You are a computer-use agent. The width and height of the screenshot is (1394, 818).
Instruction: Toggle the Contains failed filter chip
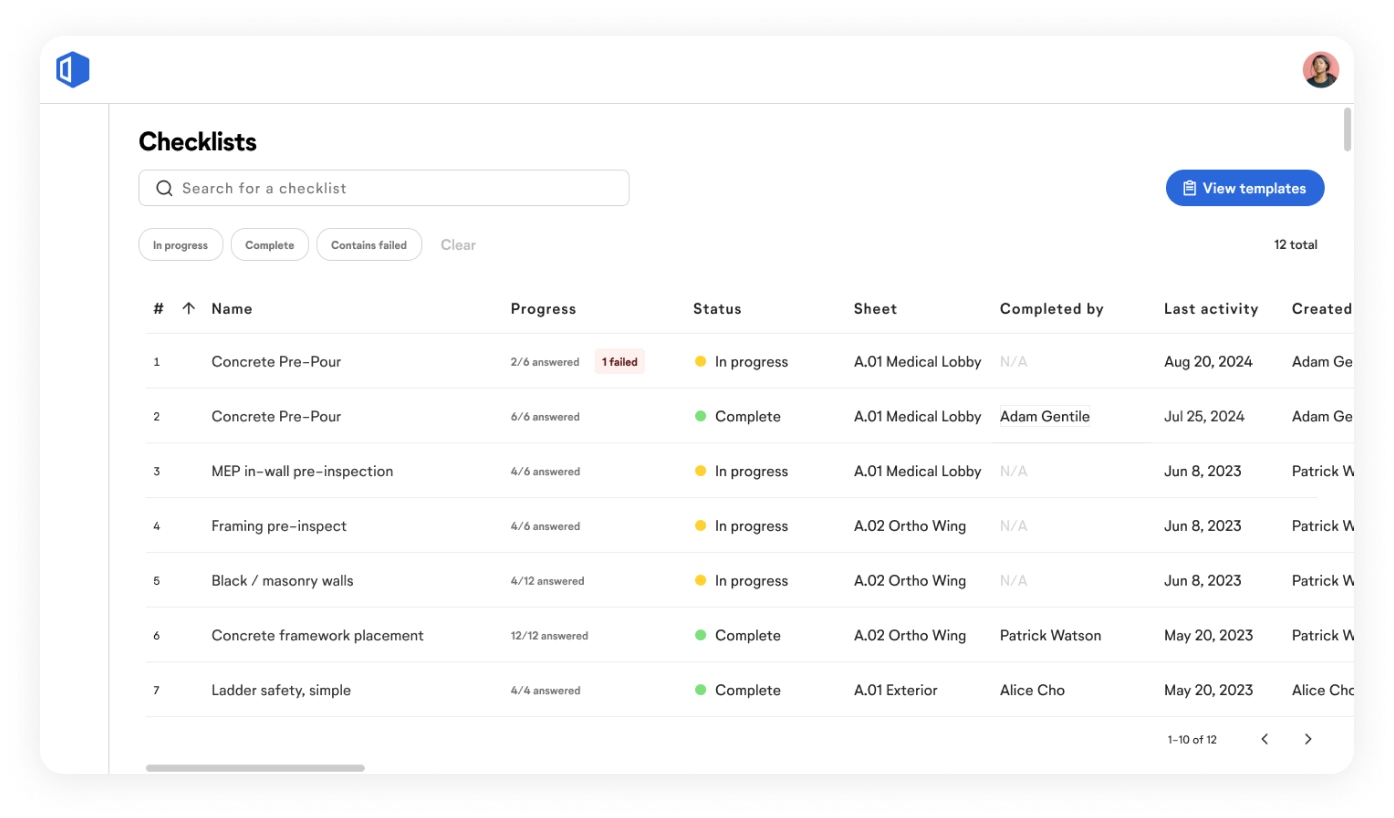(x=369, y=245)
